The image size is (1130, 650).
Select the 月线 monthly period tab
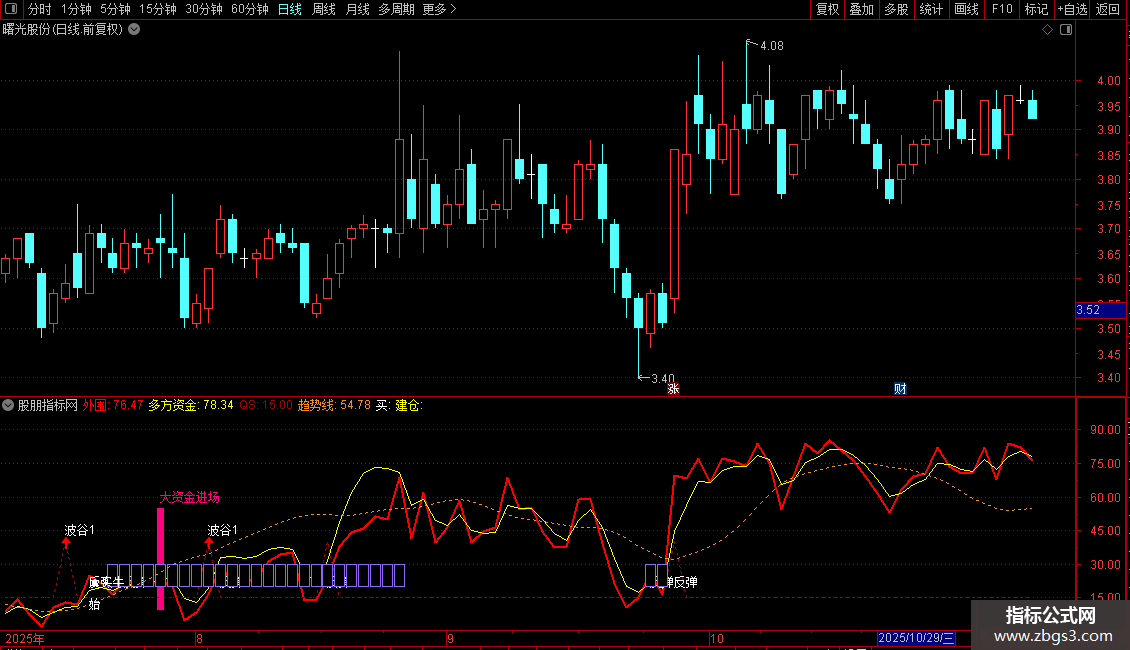click(x=357, y=9)
